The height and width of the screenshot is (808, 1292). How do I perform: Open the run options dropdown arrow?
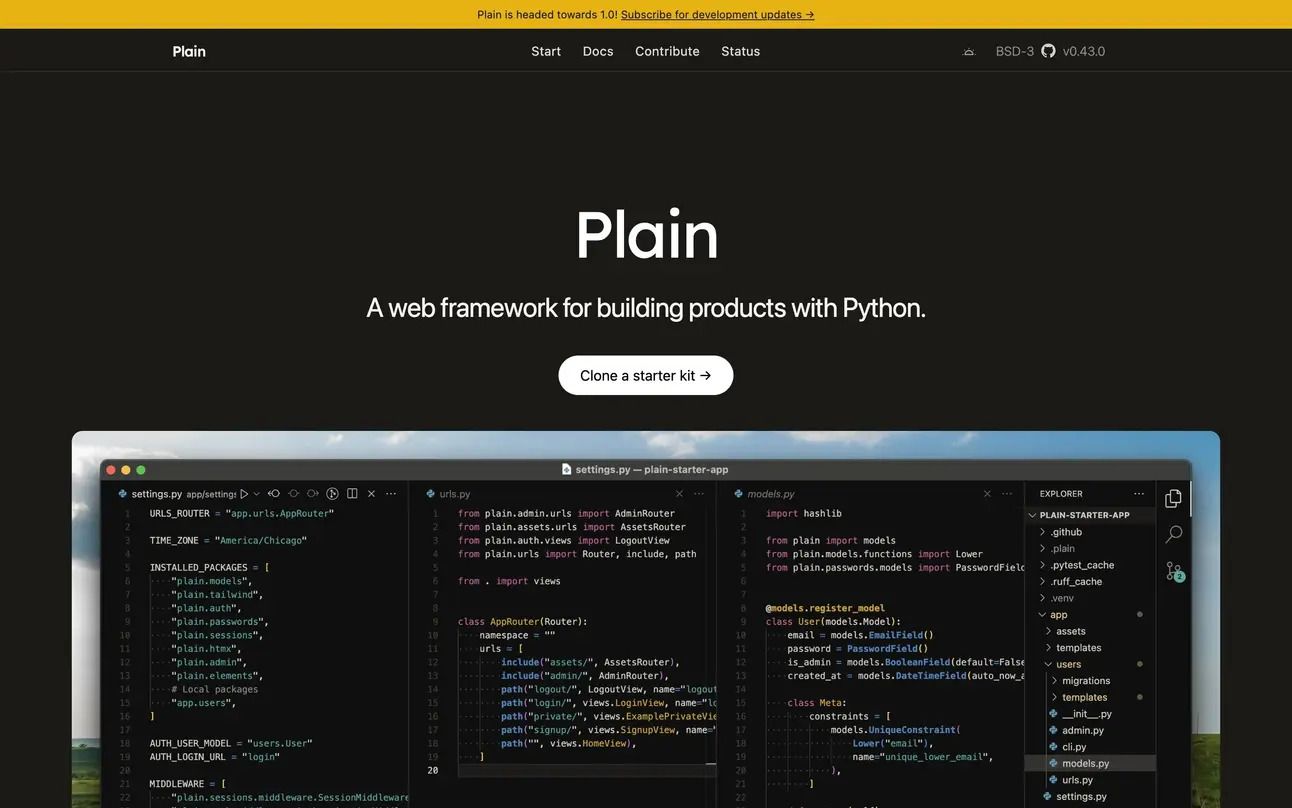coord(257,494)
